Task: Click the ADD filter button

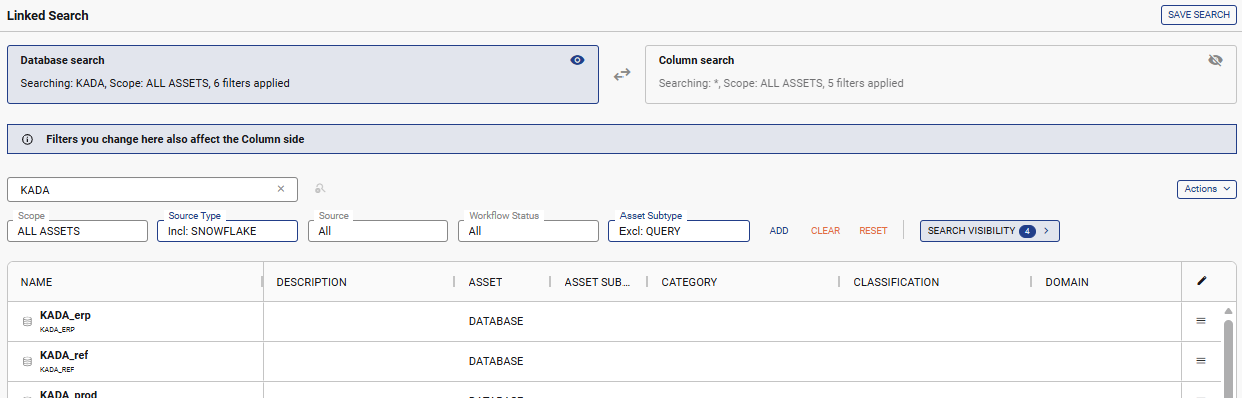Action: tap(779, 231)
